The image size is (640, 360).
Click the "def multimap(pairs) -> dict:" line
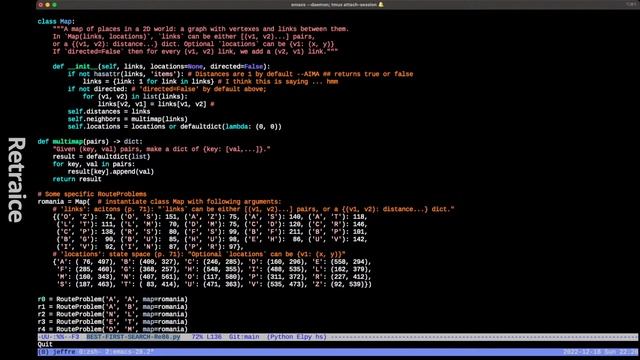(x=90, y=142)
